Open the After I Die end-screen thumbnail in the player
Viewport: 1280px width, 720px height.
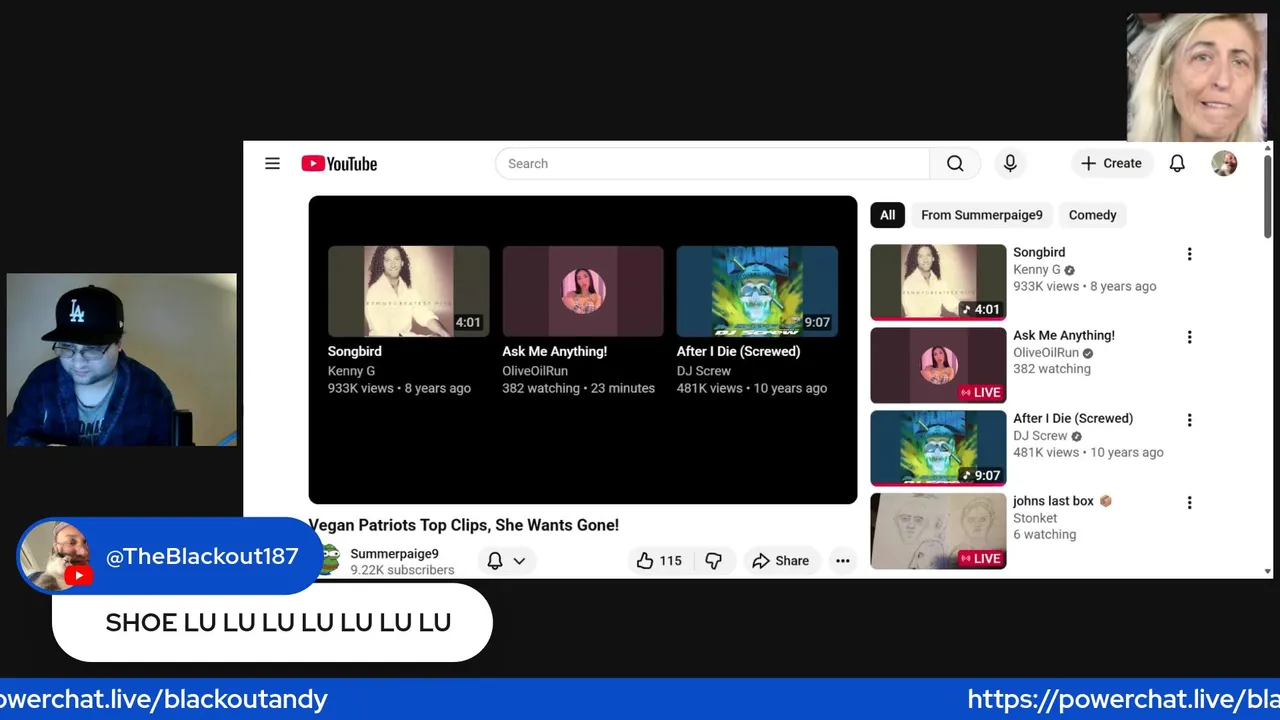[757, 291]
